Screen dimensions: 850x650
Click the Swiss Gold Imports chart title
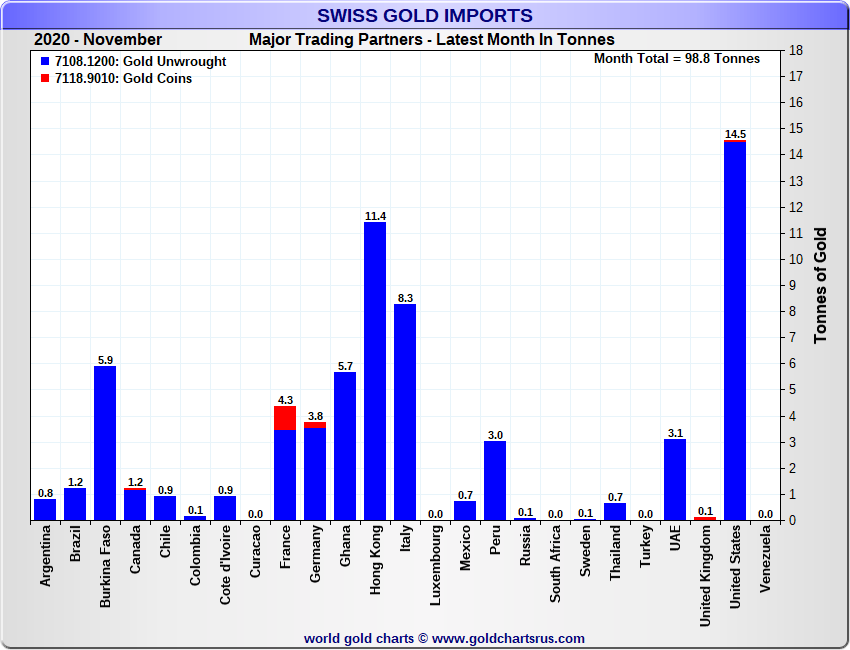coord(425,15)
